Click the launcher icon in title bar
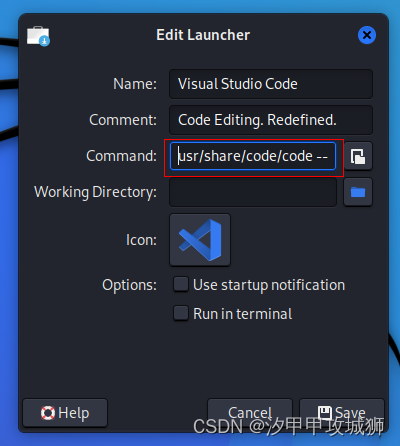The width and height of the screenshot is (400, 446). pos(38,36)
